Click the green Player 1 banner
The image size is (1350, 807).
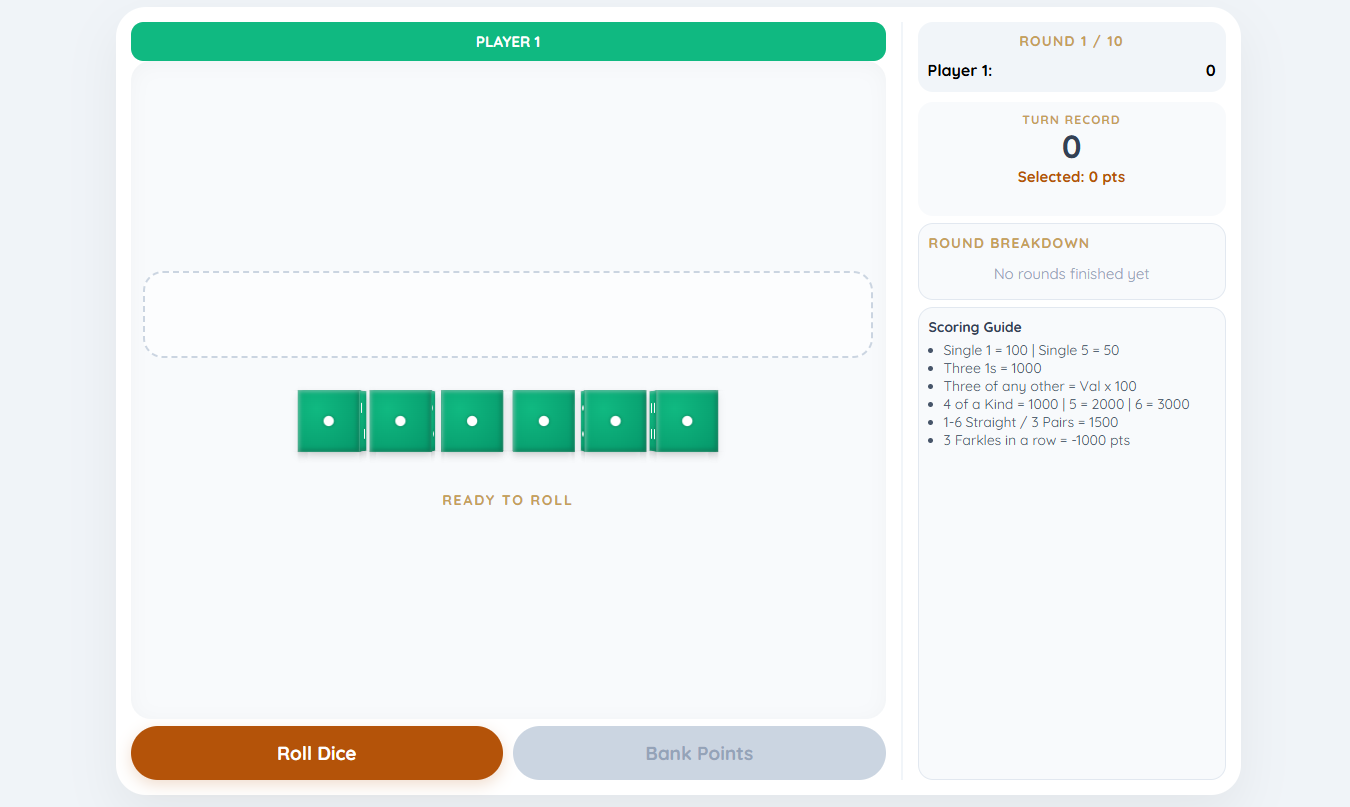tap(508, 42)
